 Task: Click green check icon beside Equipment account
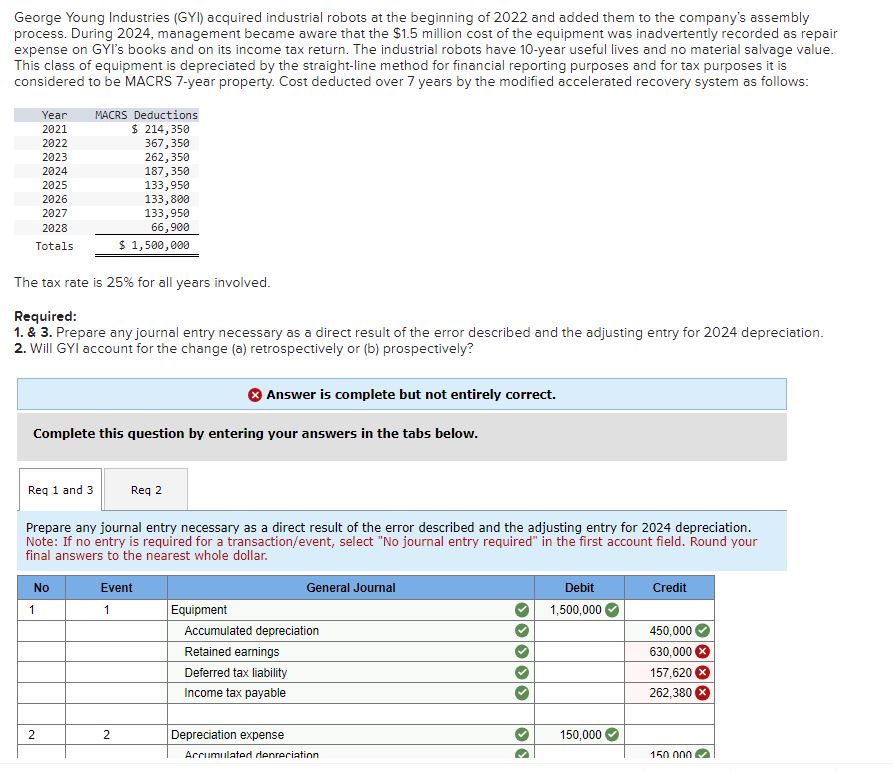[521, 610]
